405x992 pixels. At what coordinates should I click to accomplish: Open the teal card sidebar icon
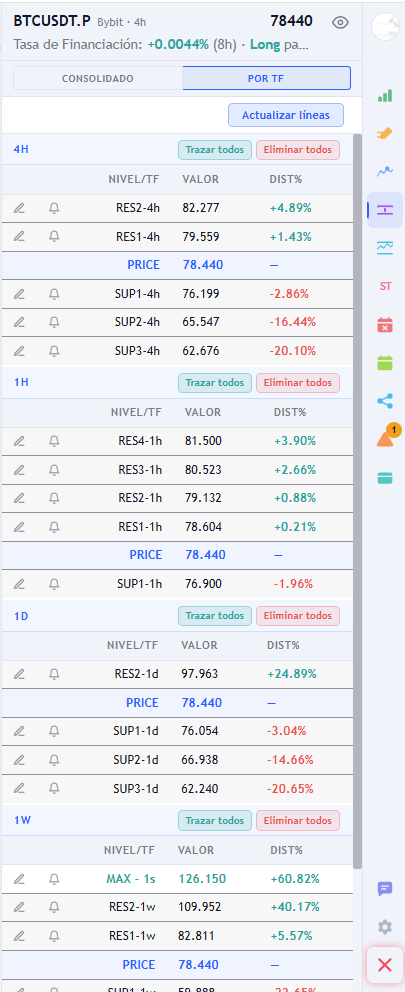[x=385, y=478]
